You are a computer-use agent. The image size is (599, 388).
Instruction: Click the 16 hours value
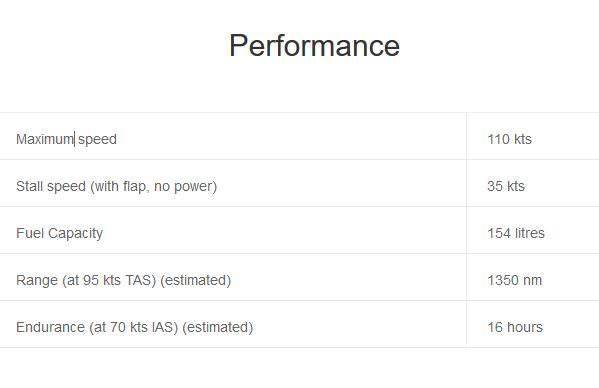(x=515, y=327)
